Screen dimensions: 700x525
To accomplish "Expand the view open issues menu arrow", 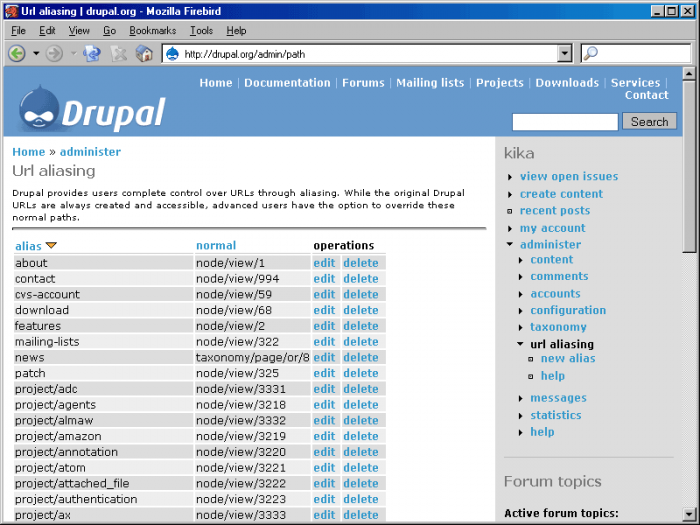I will pyautogui.click(x=510, y=177).
